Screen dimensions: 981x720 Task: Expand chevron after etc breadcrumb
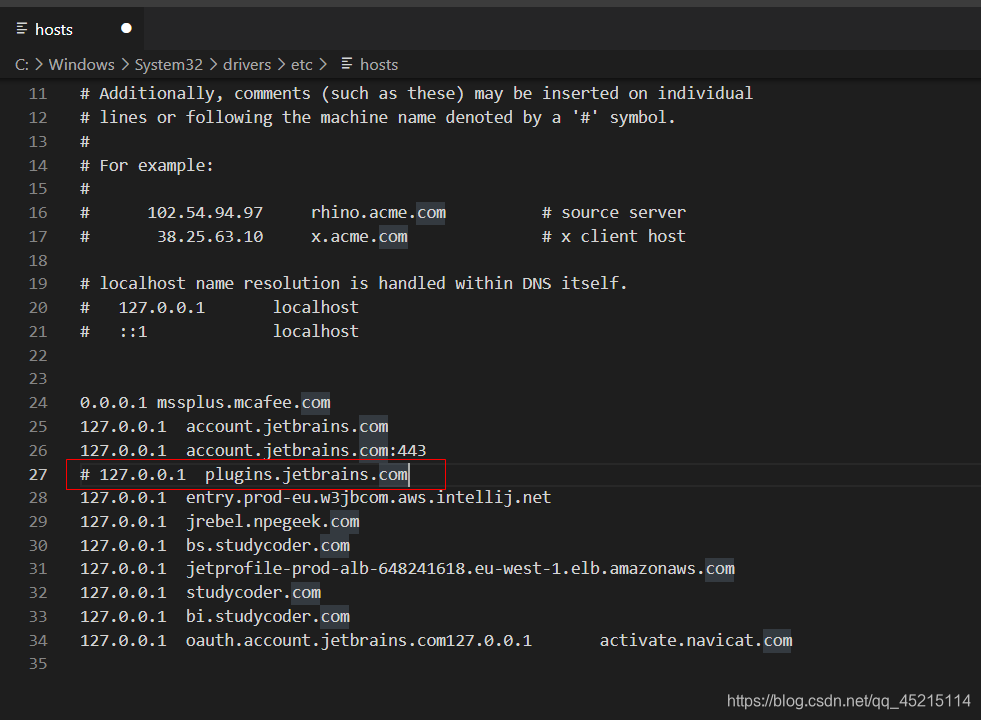323,64
